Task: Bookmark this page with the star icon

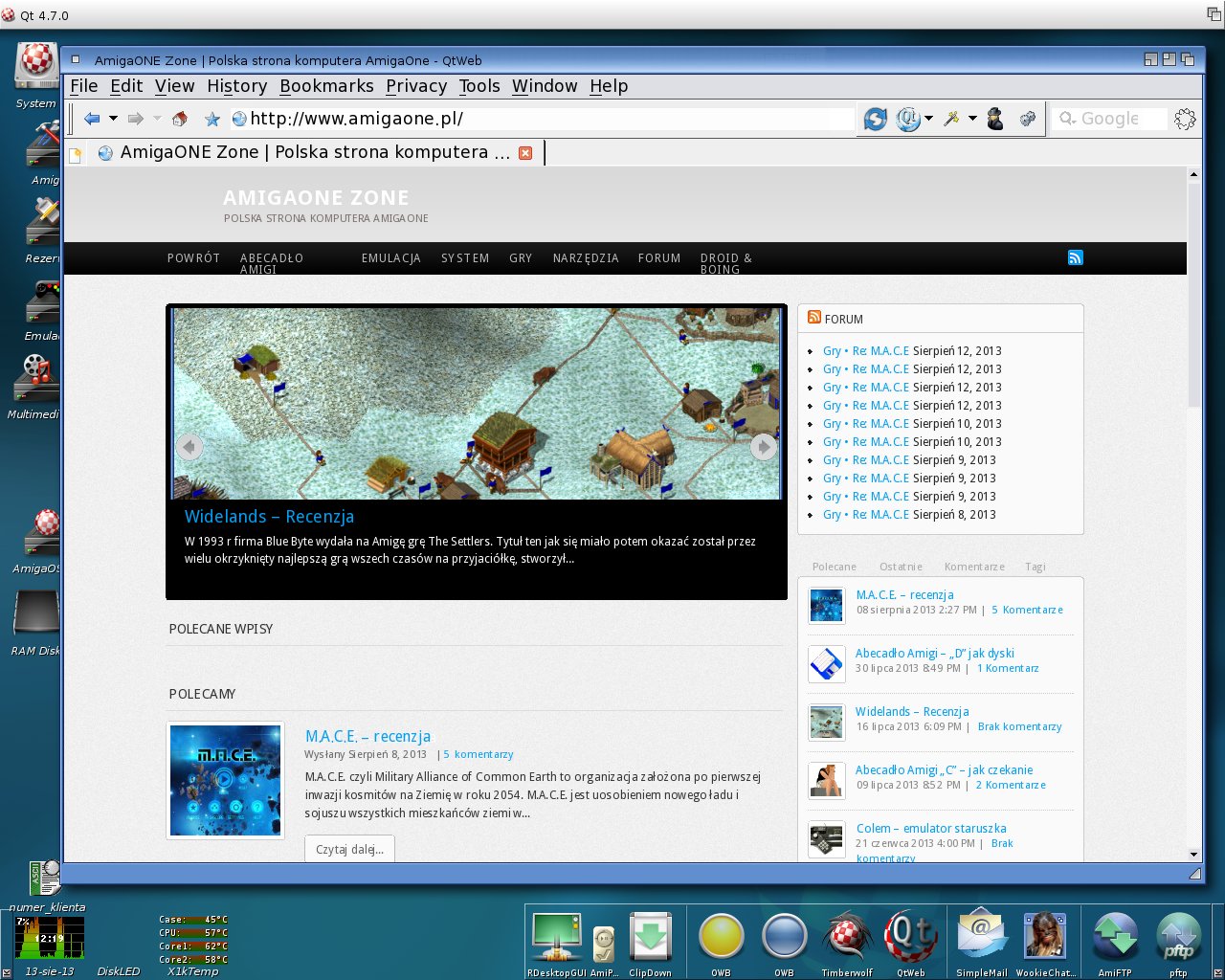Action: click(x=212, y=119)
